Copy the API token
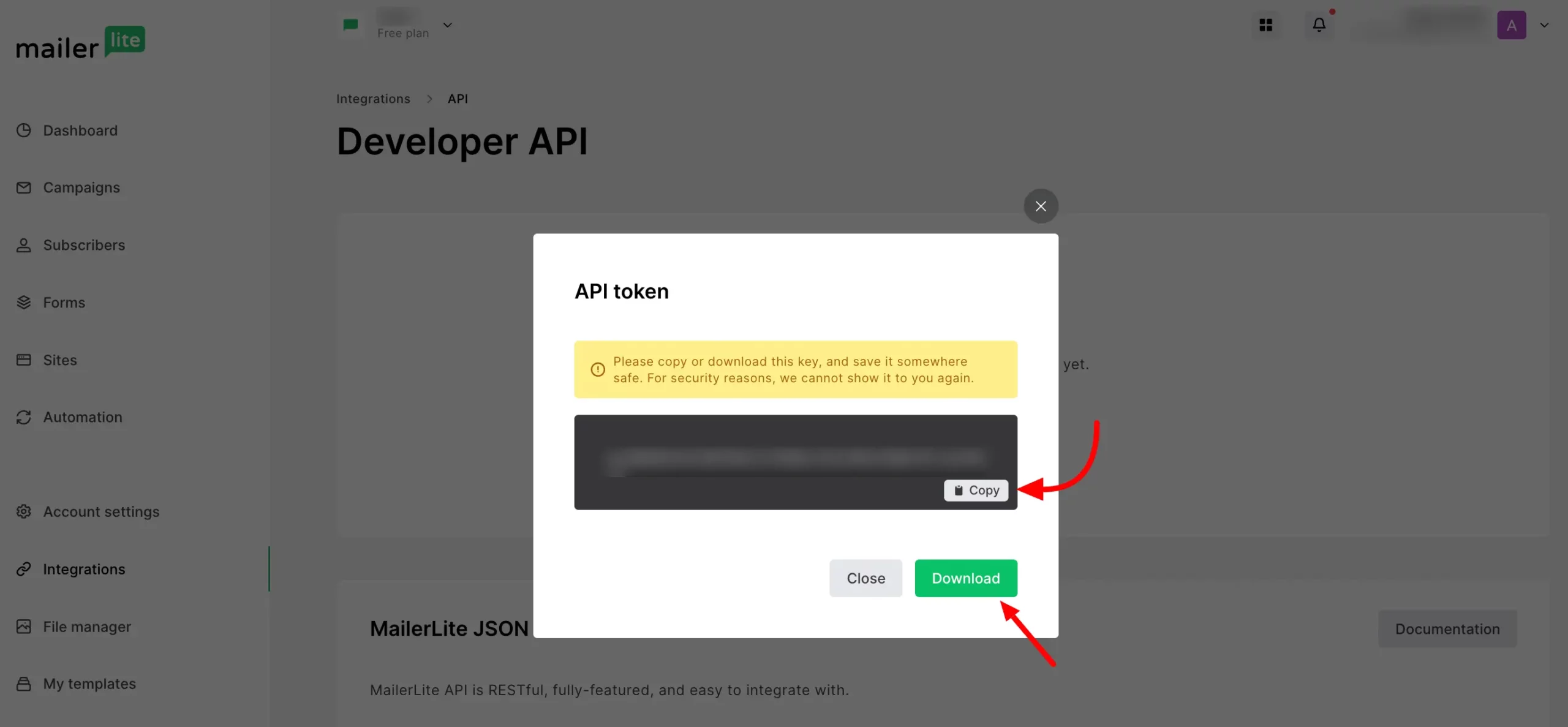Viewport: 1568px width, 727px height. 976,491
